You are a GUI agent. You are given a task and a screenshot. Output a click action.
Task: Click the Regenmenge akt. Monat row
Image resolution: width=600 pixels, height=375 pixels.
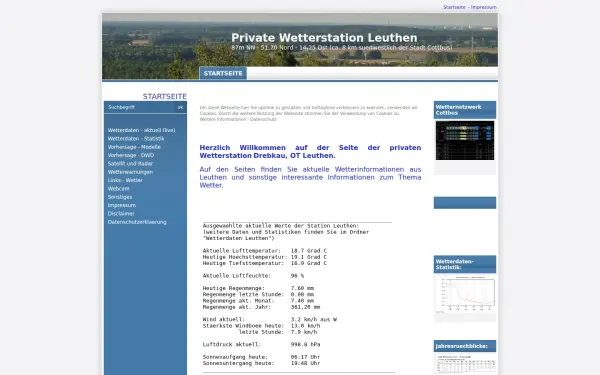[x=258, y=301]
